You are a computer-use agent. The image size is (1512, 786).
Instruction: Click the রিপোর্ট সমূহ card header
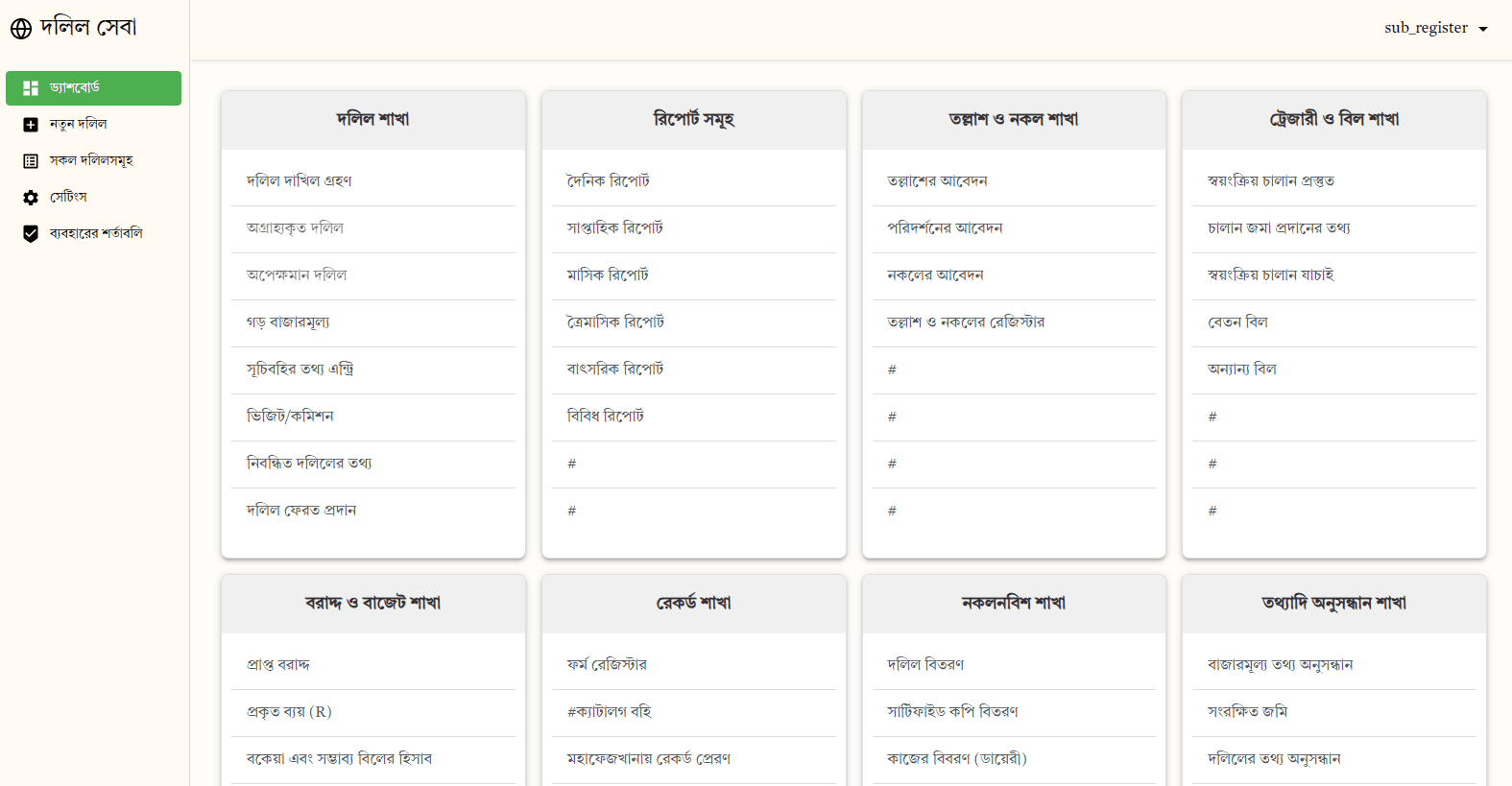pos(694,120)
